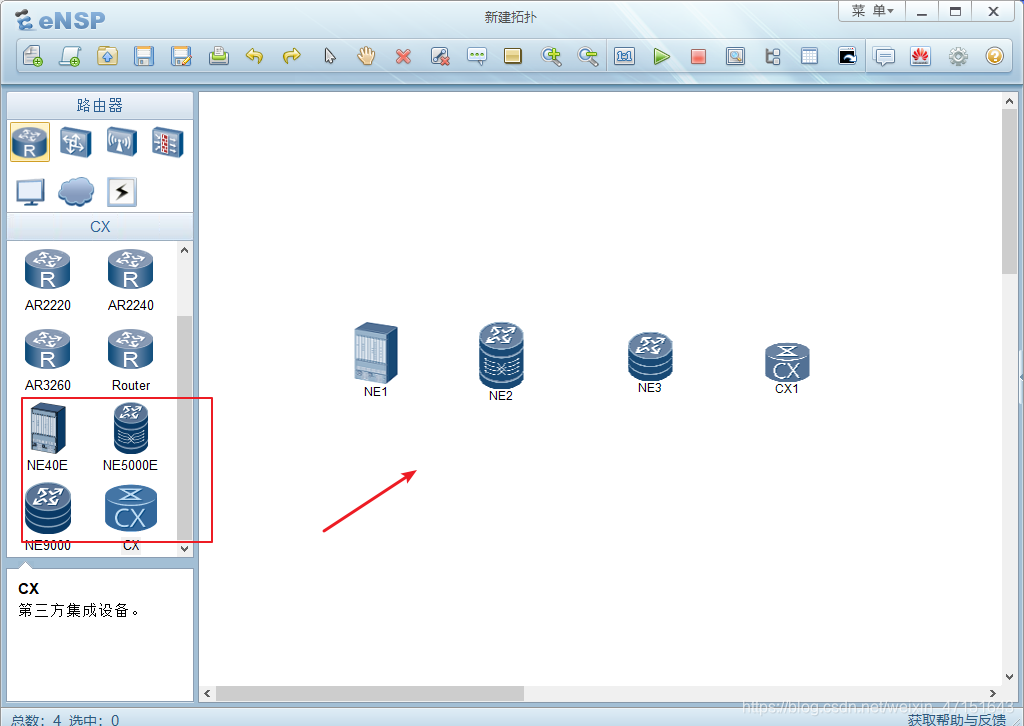Click the canvas vertical scrollbar thumb
Screen dimensions: 1024x726
coord(1009,191)
